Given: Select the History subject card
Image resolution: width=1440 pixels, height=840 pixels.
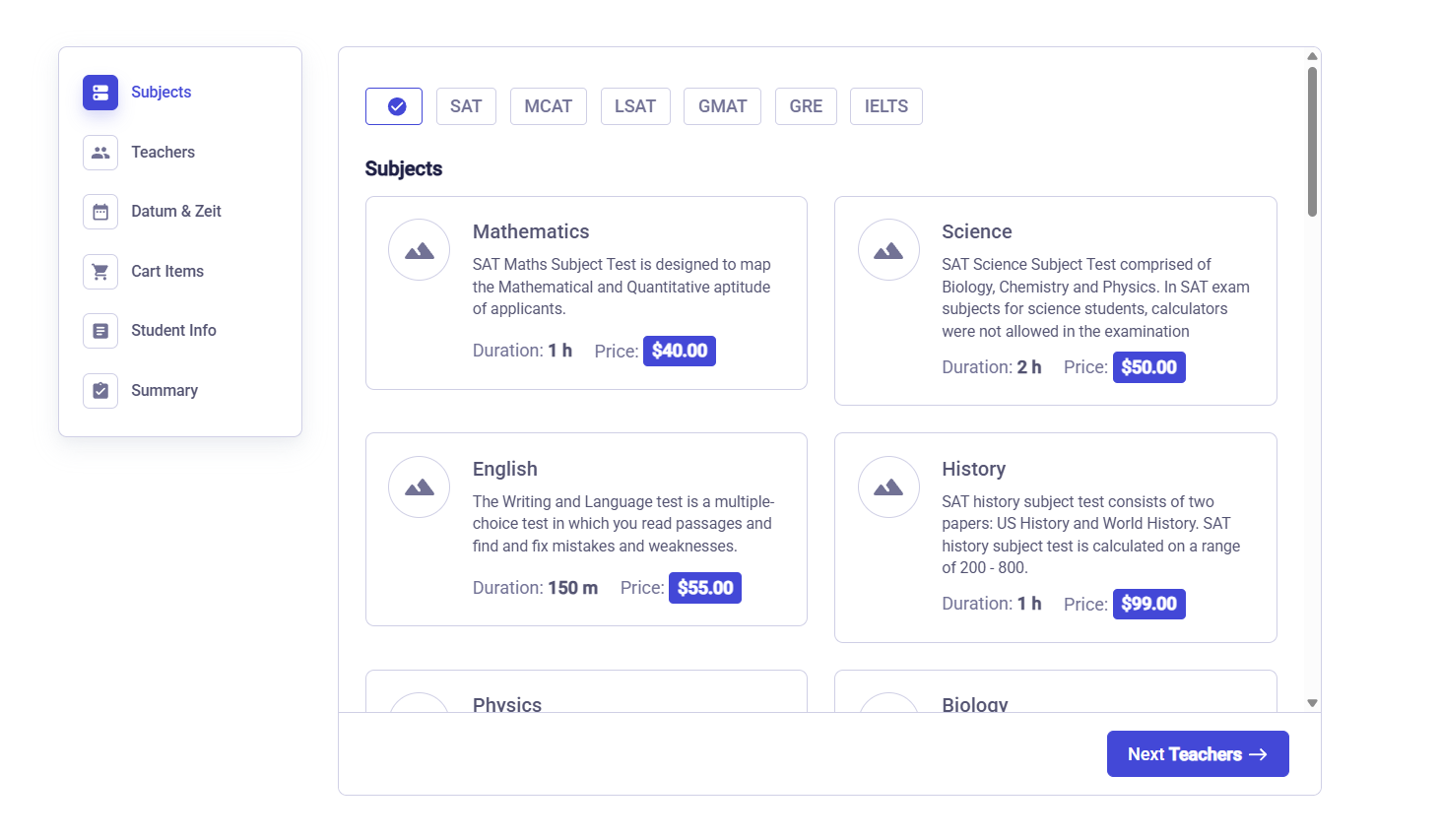Looking at the screenshot, I should tap(1055, 537).
